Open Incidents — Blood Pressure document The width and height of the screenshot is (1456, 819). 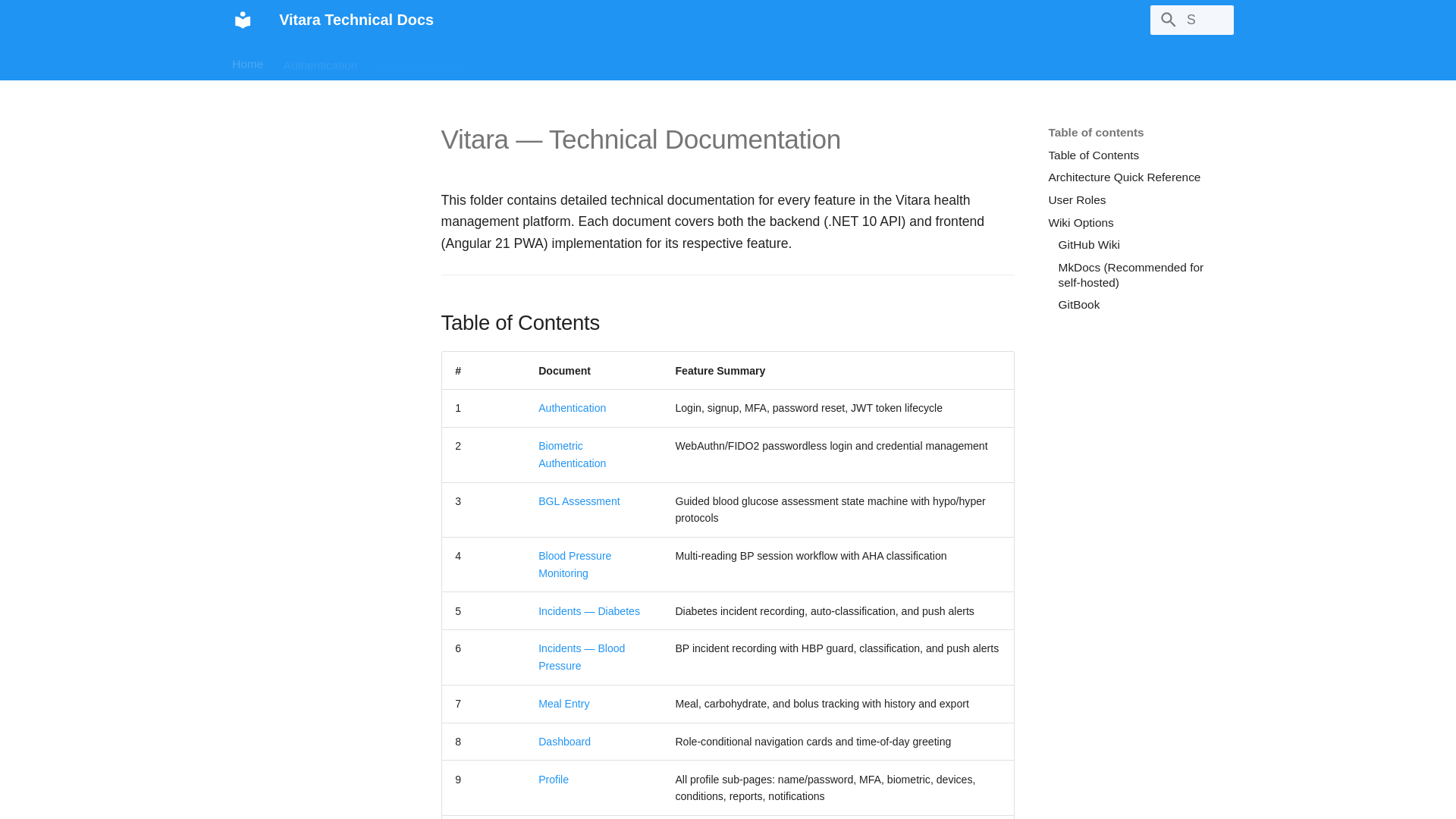(582, 657)
